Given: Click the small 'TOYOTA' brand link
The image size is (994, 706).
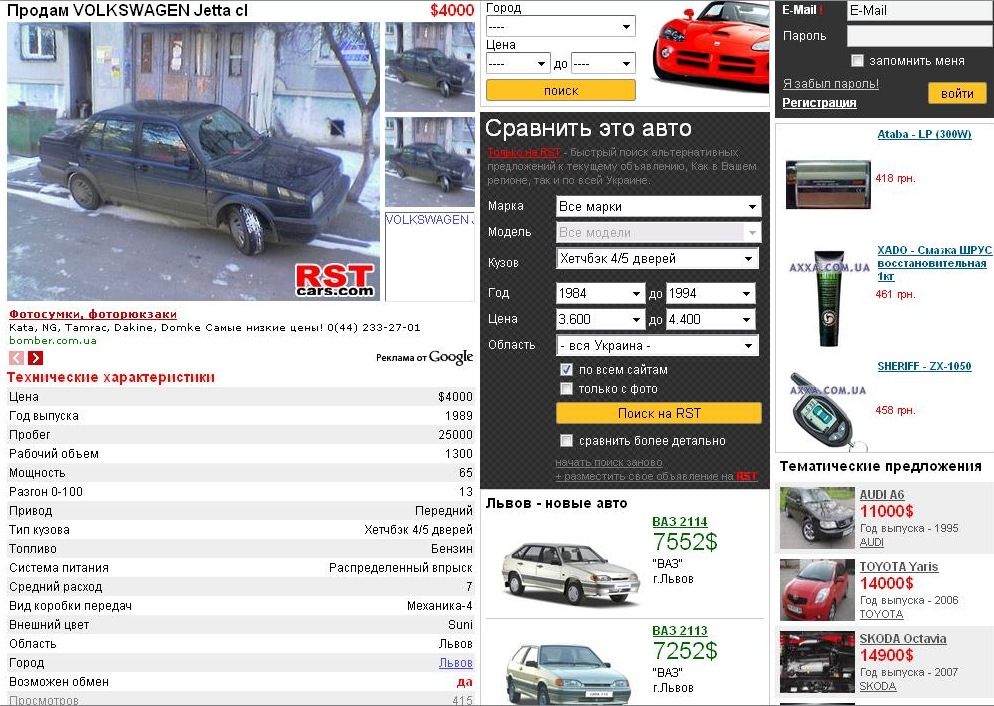Looking at the screenshot, I should click(x=881, y=614).
